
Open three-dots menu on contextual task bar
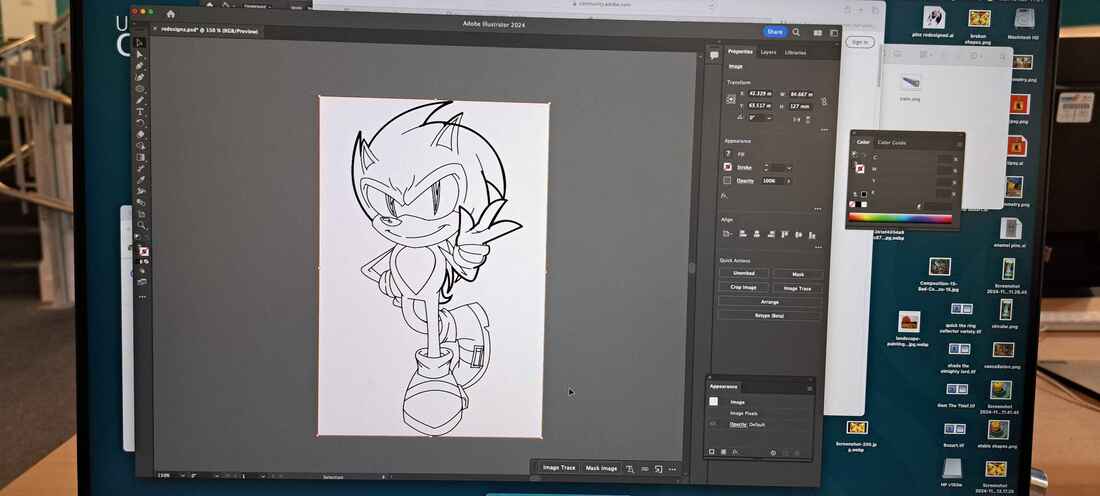672,469
